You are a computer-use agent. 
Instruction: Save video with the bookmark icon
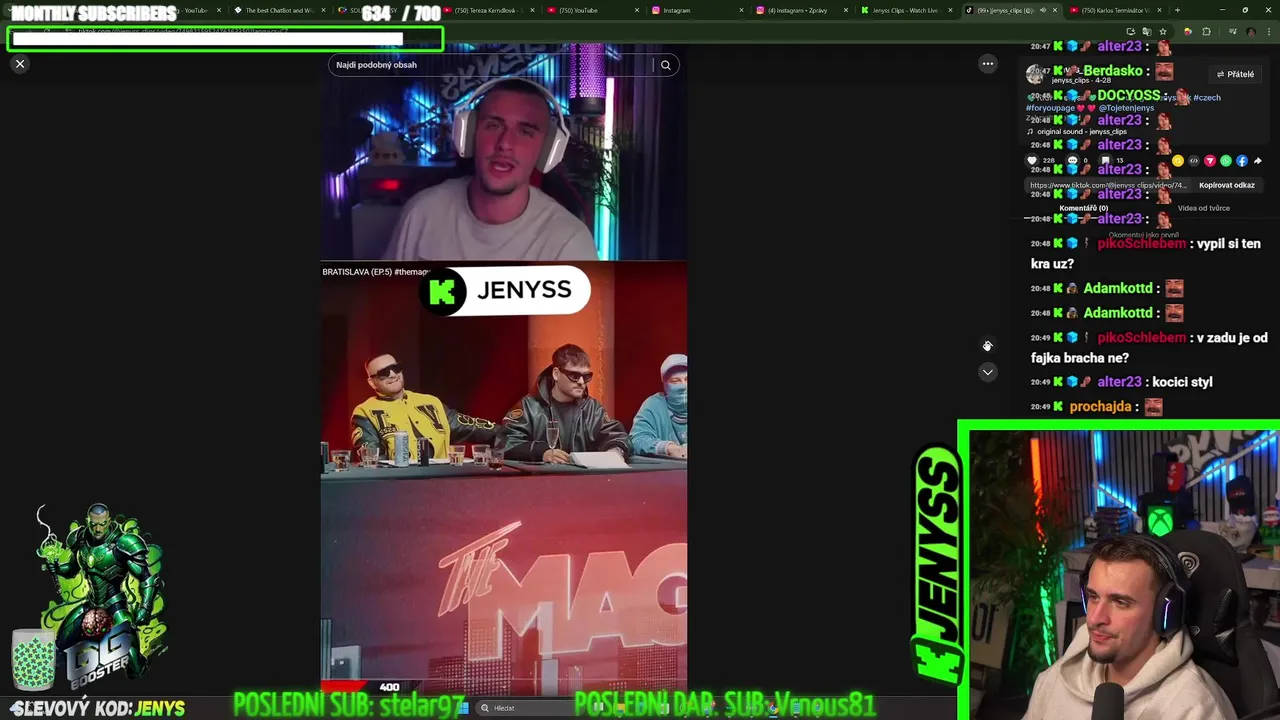(x=1105, y=161)
